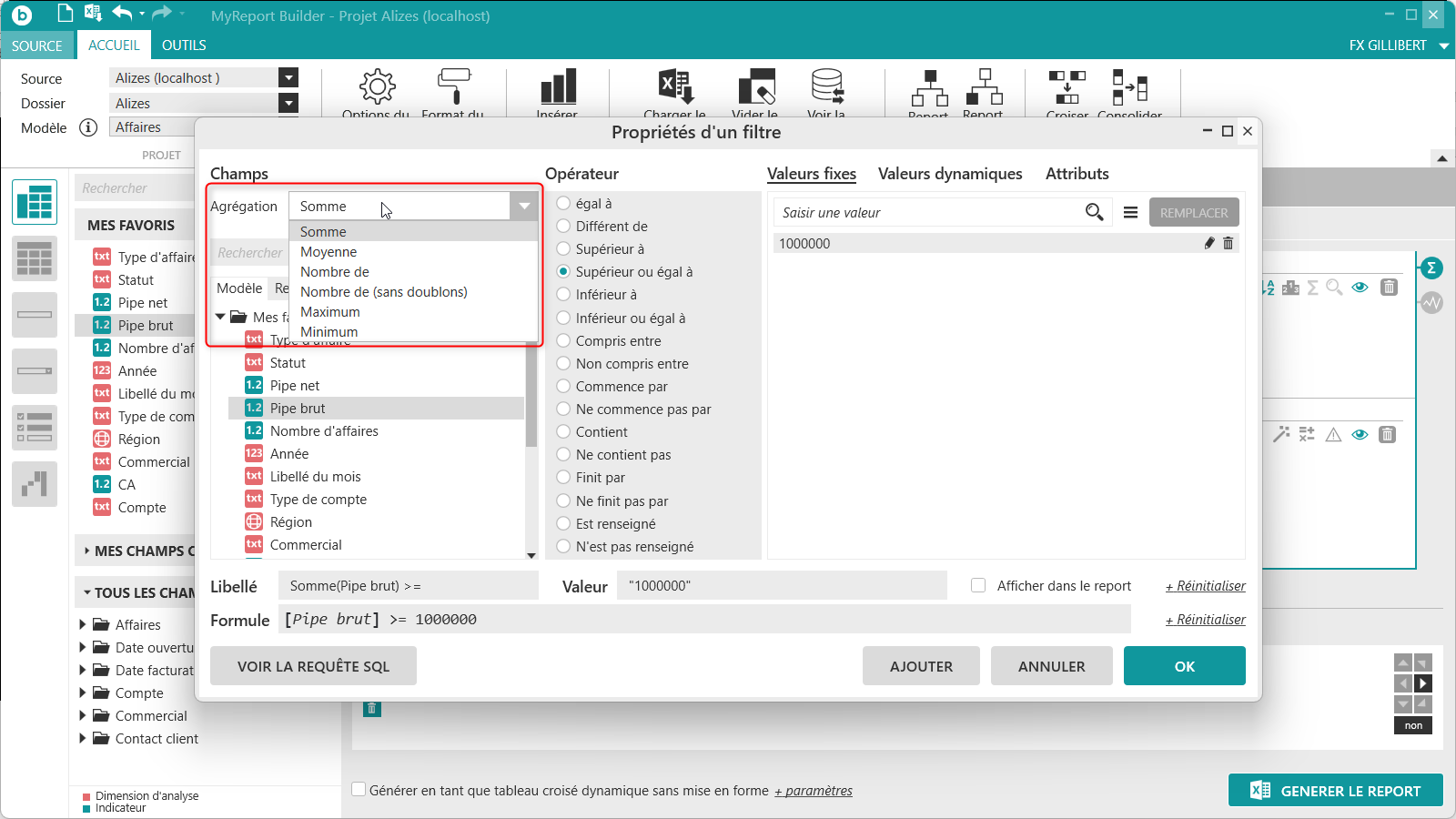Edit the 1000000 value with pencil icon

(x=1208, y=243)
